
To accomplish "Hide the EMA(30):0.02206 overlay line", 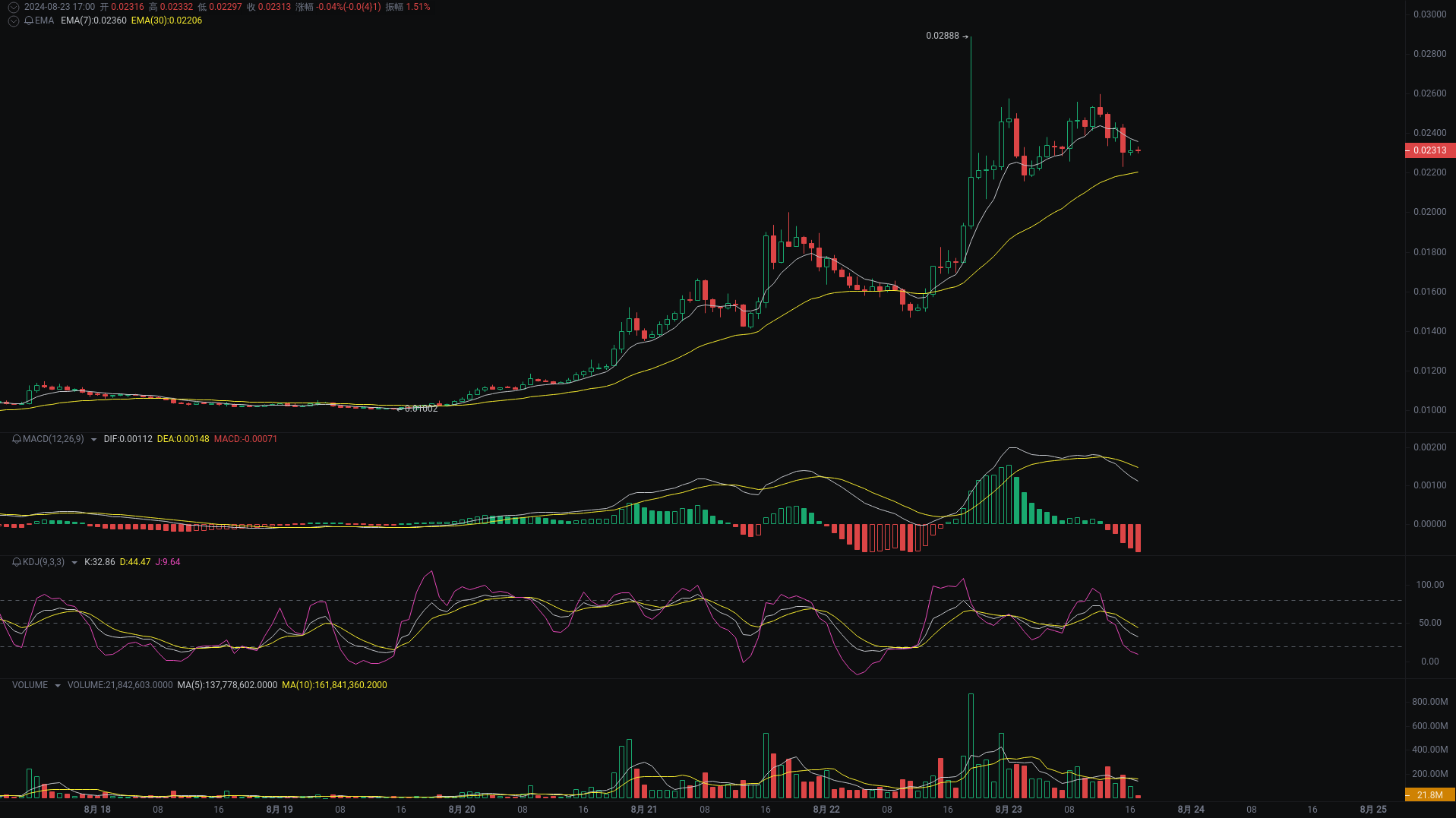I will (167, 21).
